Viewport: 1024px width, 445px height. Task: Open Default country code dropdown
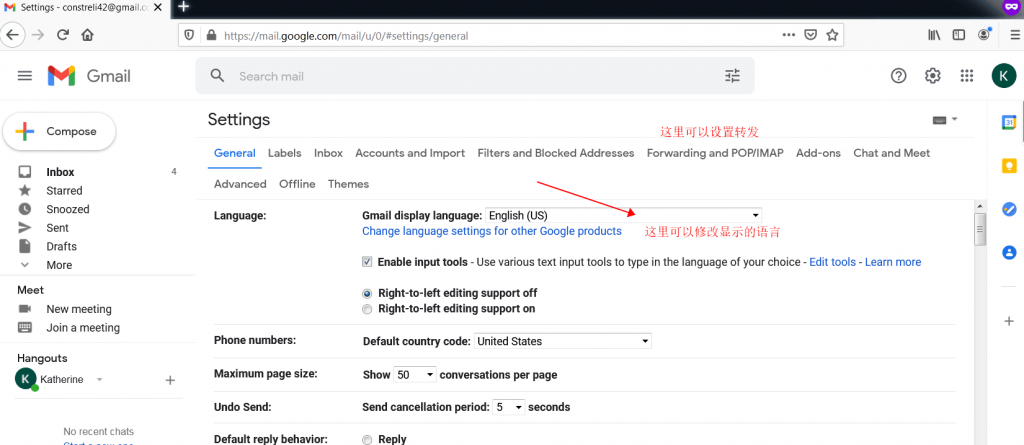click(563, 341)
